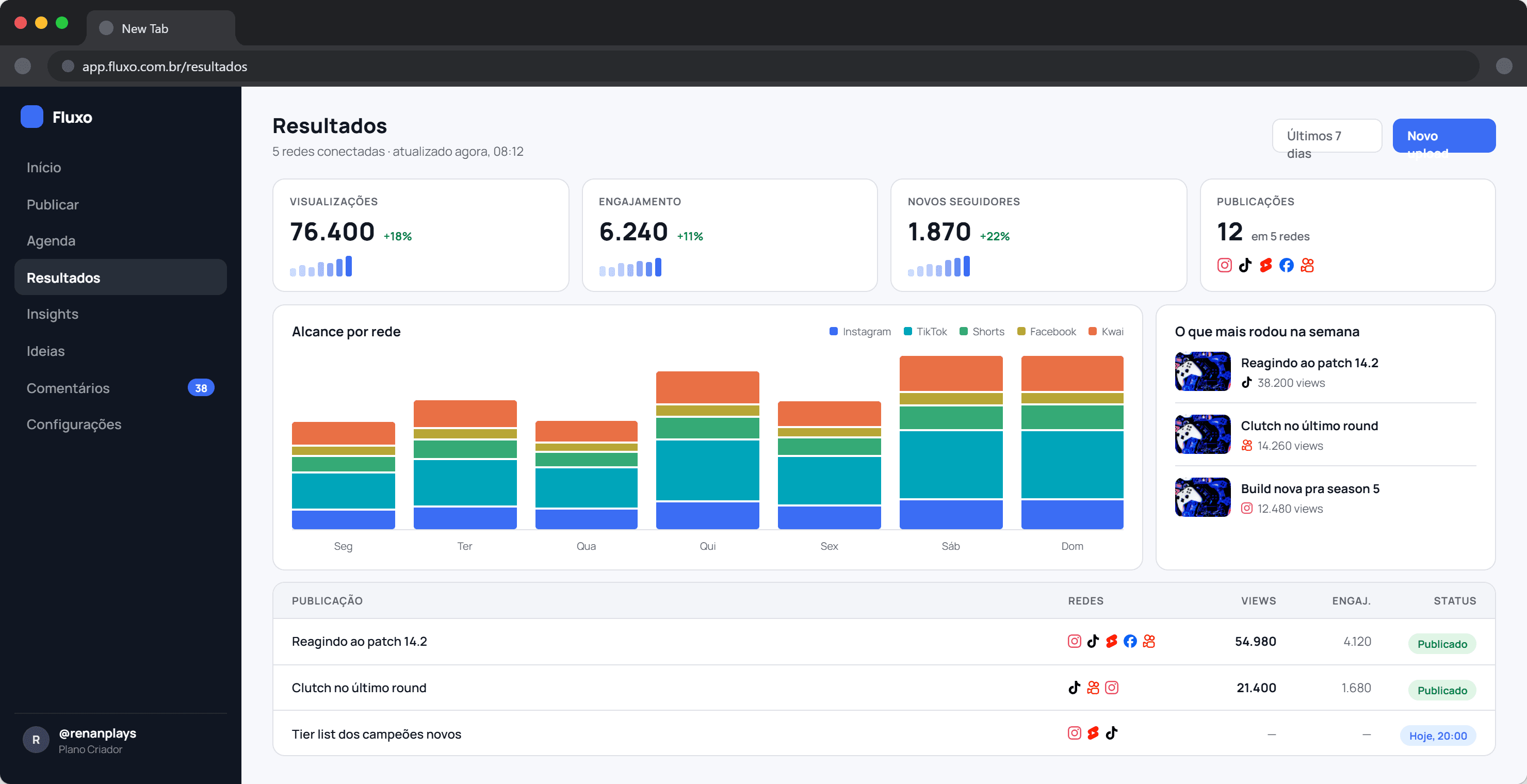Screen dimensions: 1527x784
Task: Click Shorts icon in Tier list row
Action: [x=1093, y=733]
